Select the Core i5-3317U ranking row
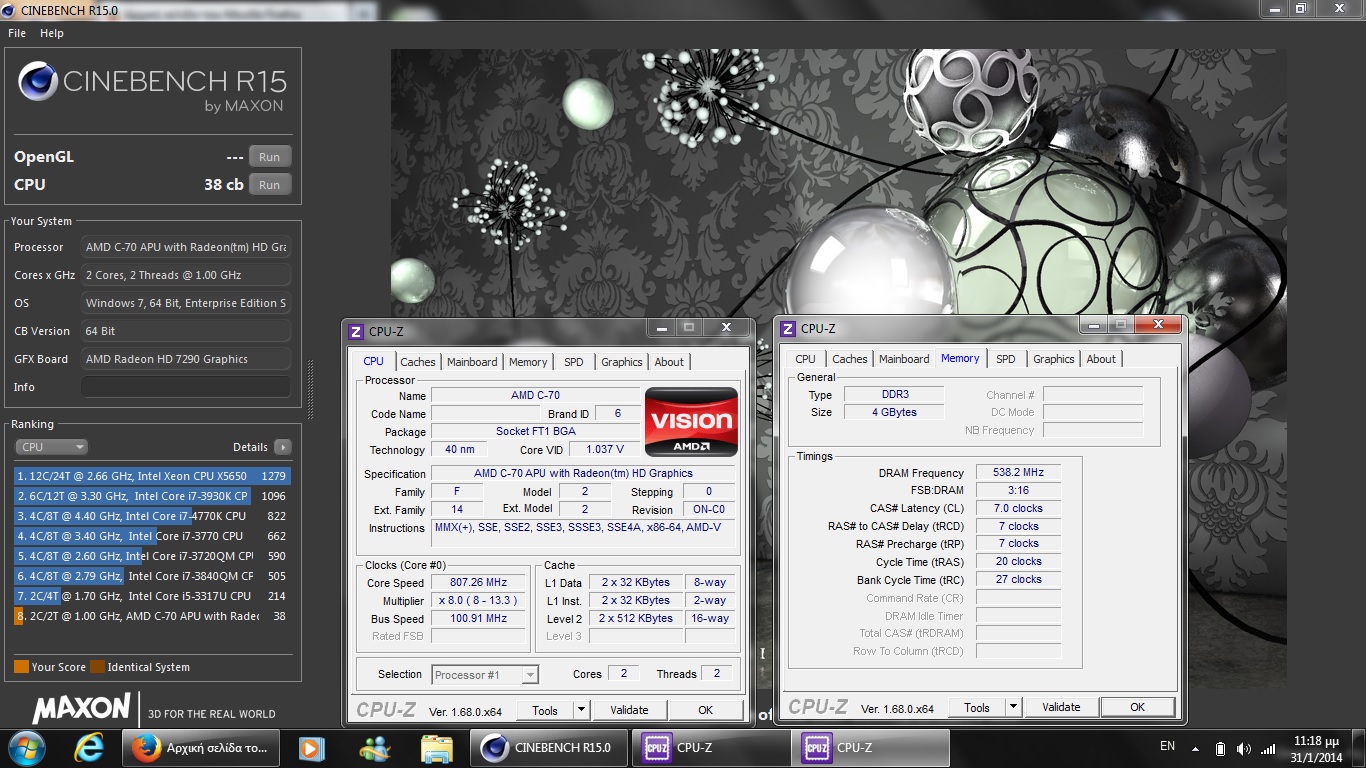This screenshot has width=1366, height=768. point(152,596)
